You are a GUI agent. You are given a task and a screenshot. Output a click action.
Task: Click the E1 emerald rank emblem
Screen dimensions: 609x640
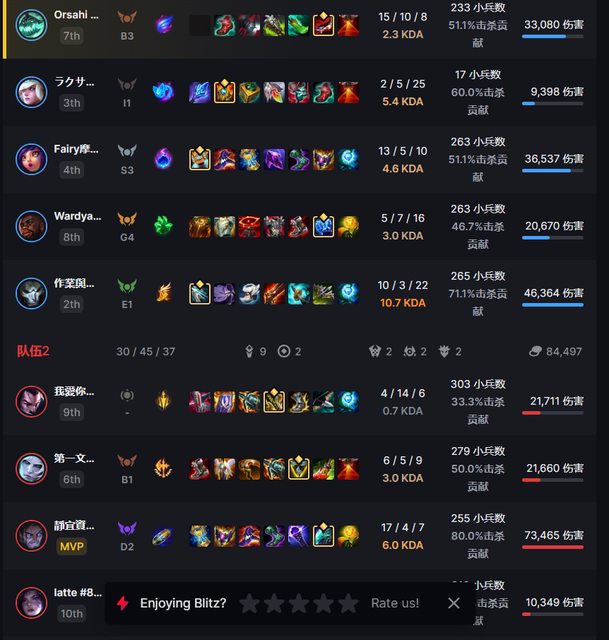point(127,286)
